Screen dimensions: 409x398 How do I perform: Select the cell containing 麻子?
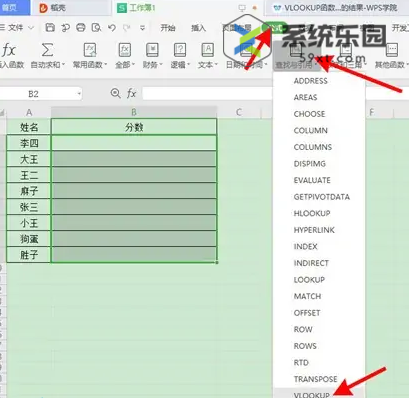pyautogui.click(x=29, y=191)
